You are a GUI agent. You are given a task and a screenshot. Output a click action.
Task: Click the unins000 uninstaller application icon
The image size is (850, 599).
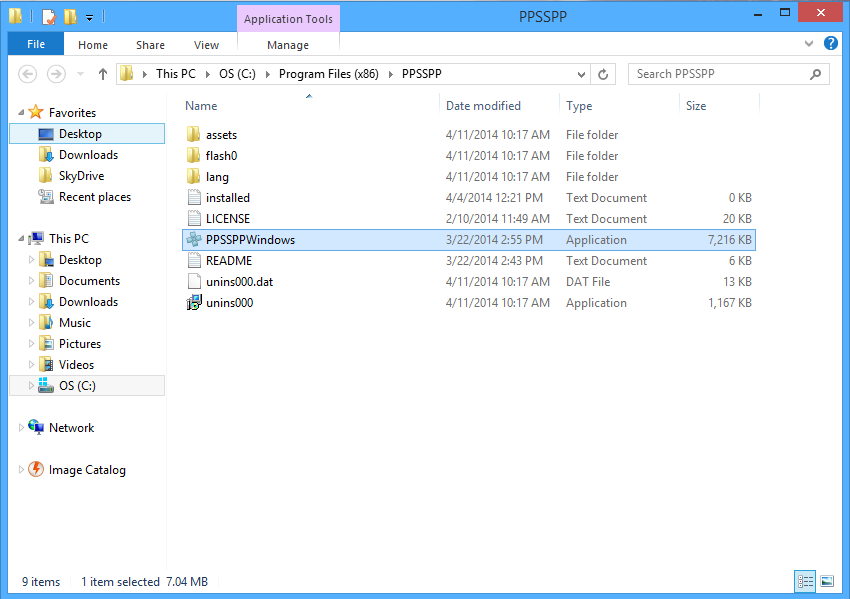point(194,303)
